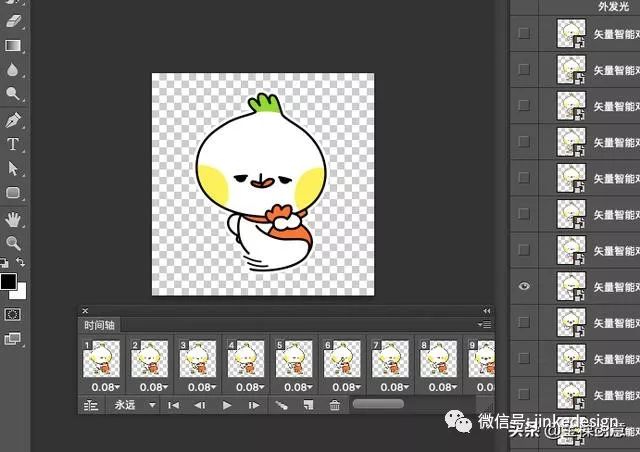Select frame 5 thumbnail in timeline
This screenshot has width=640, height=452.
pos(294,359)
